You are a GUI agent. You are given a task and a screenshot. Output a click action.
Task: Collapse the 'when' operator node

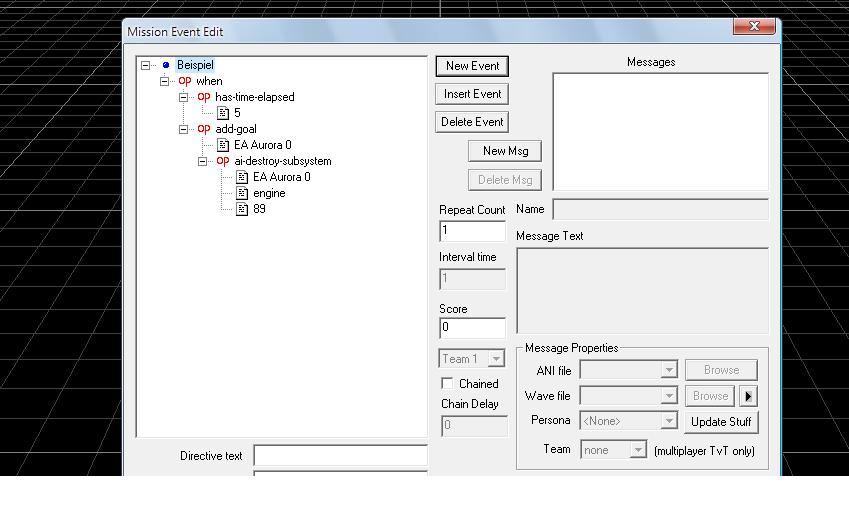[x=165, y=81]
